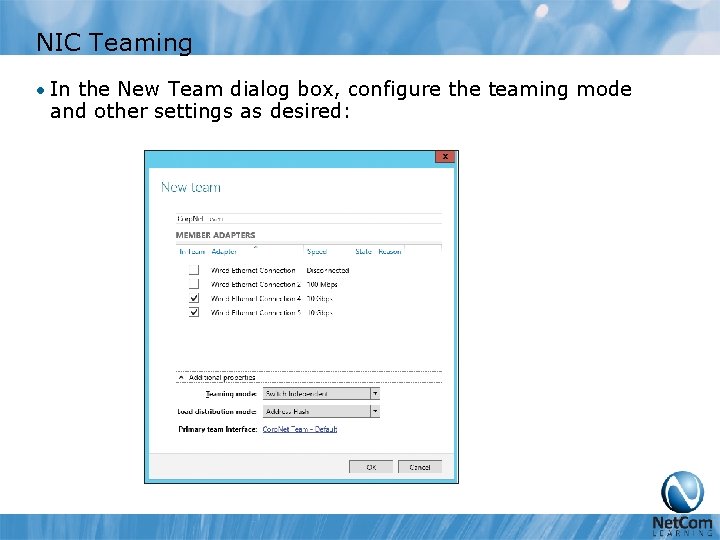Sort by the State column header
720x540 pixels.
(363, 252)
